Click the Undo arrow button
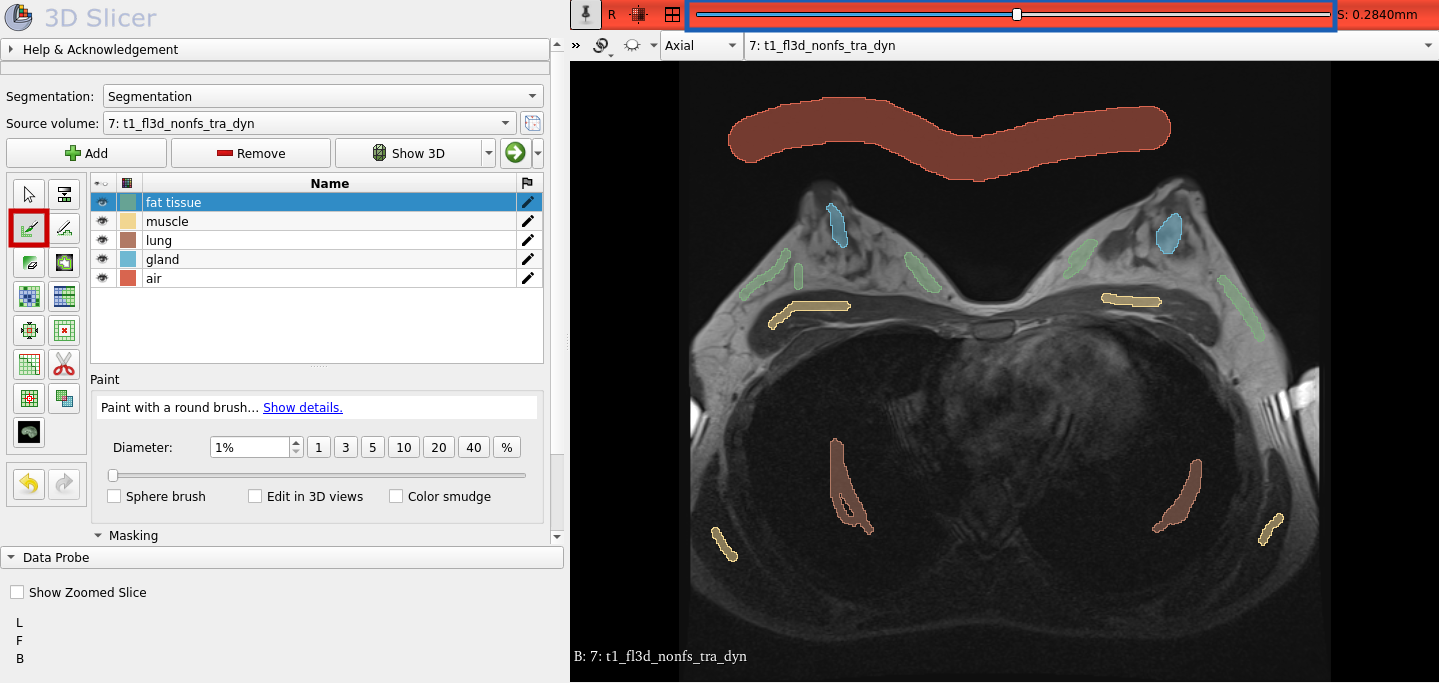1439x683 pixels. click(29, 484)
